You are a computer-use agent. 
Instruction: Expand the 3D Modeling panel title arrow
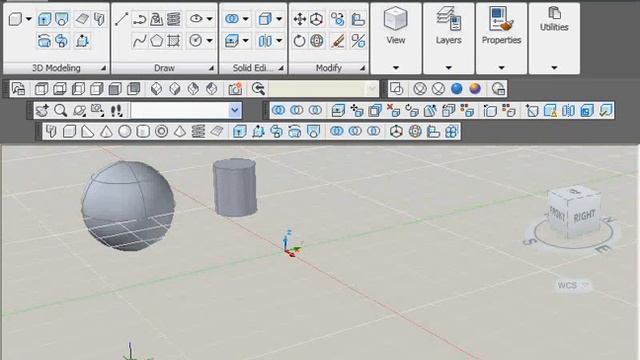[x=103, y=68]
